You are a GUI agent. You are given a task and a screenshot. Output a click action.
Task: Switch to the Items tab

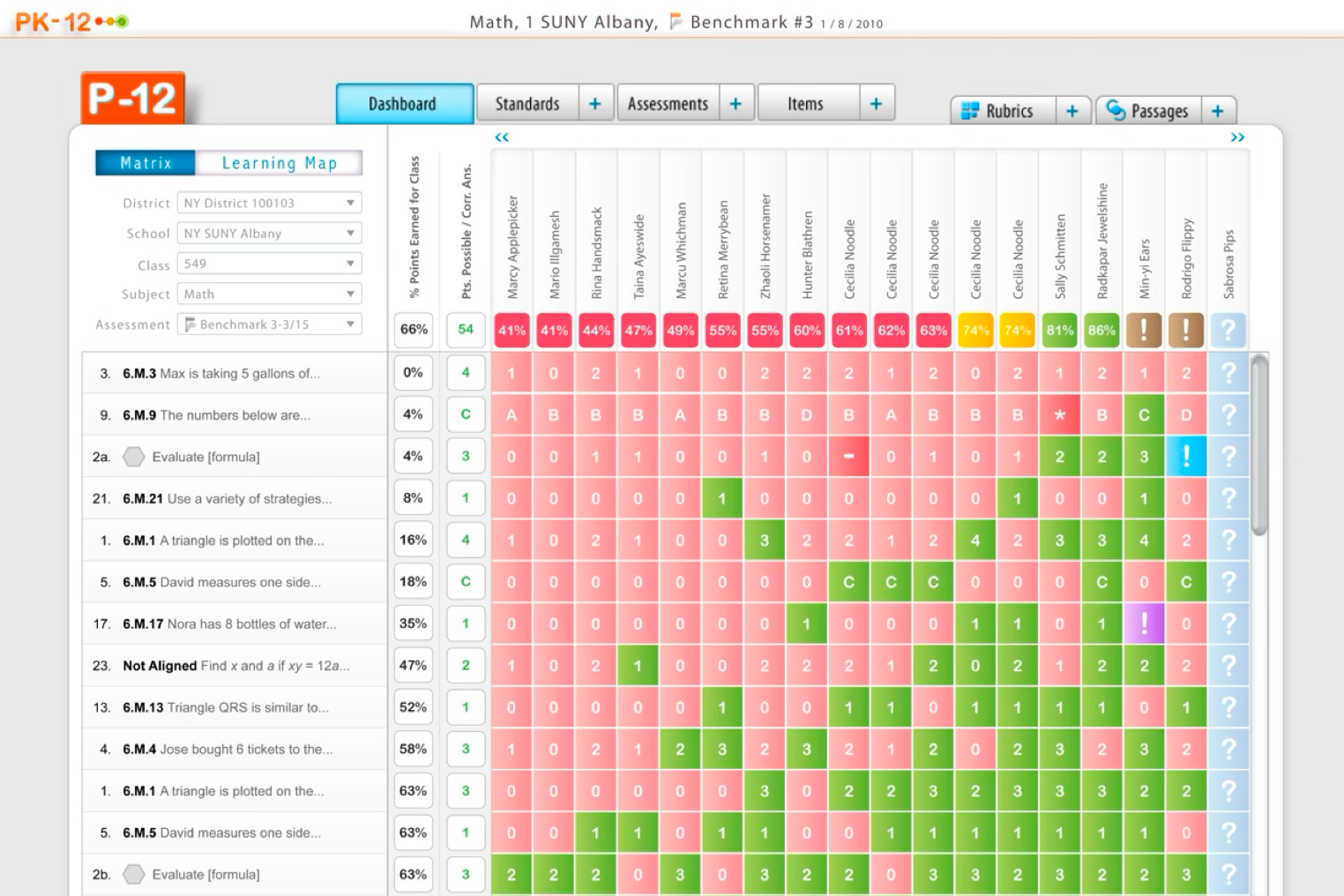pyautogui.click(x=803, y=102)
